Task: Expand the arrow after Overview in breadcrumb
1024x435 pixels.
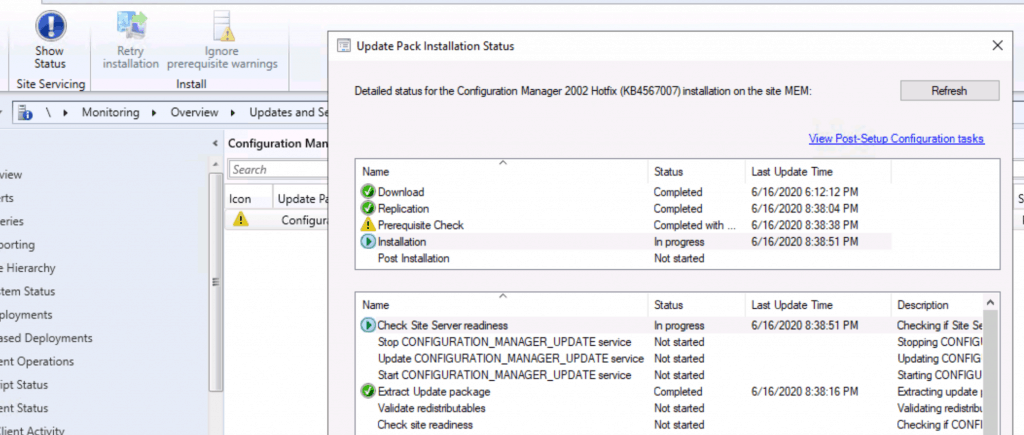Action: coord(233,112)
